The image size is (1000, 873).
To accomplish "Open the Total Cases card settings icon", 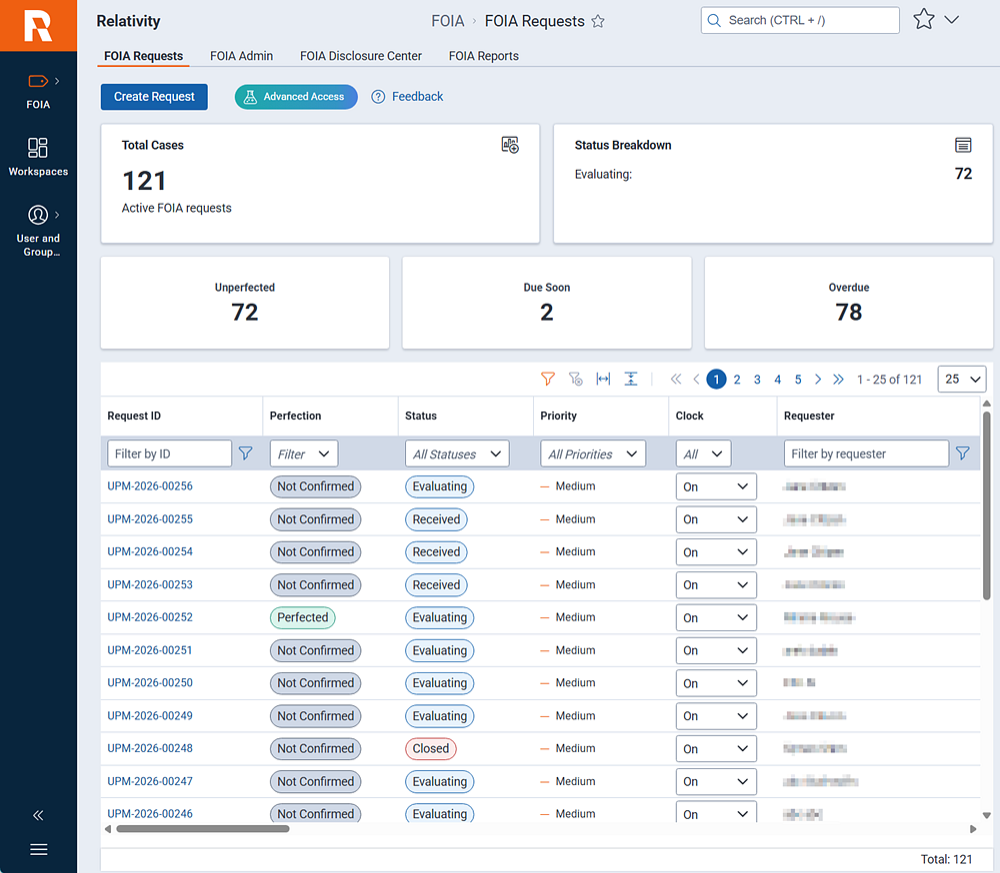I will 509,145.
